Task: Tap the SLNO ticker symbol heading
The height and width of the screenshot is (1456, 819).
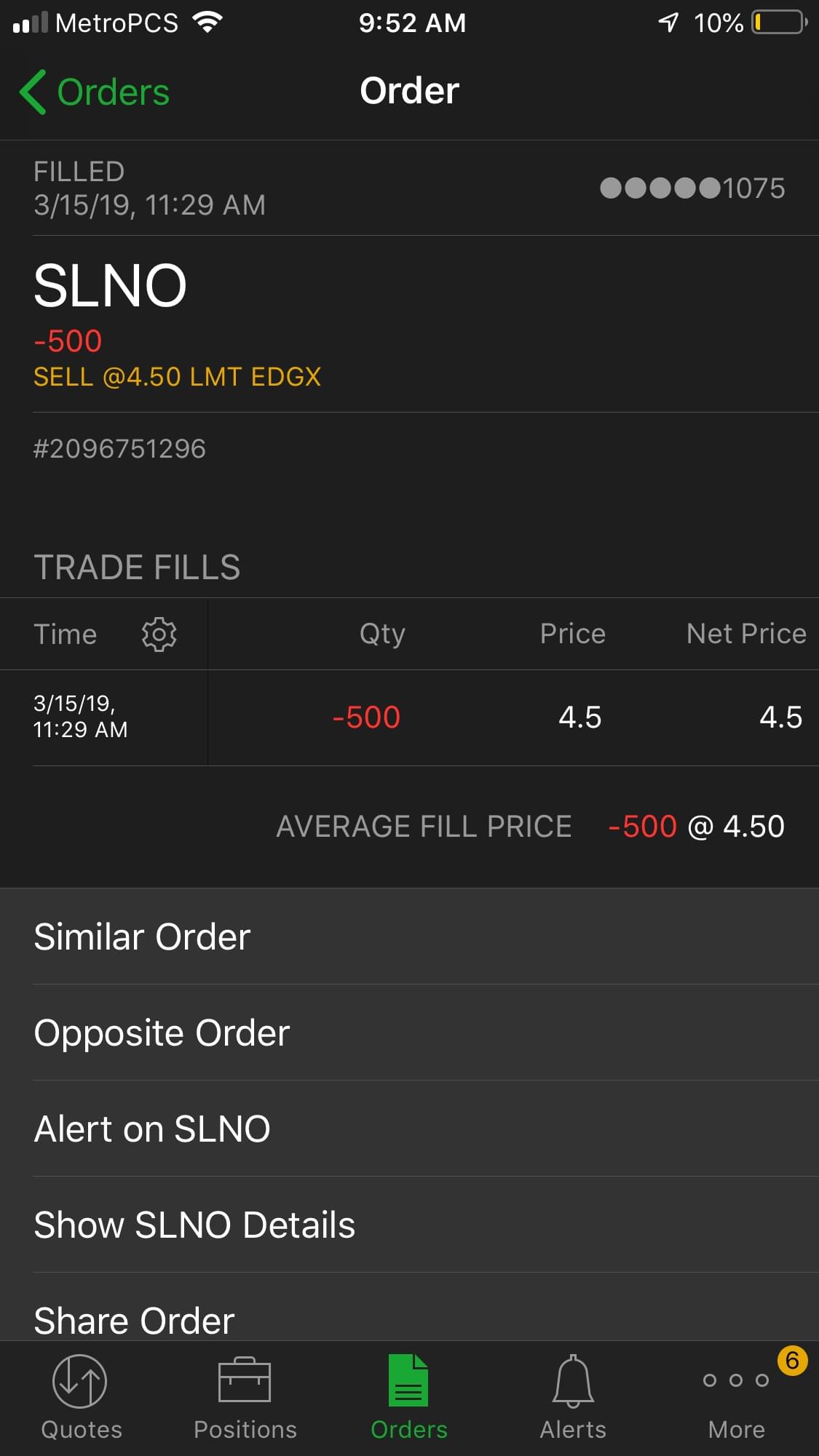Action: (111, 286)
